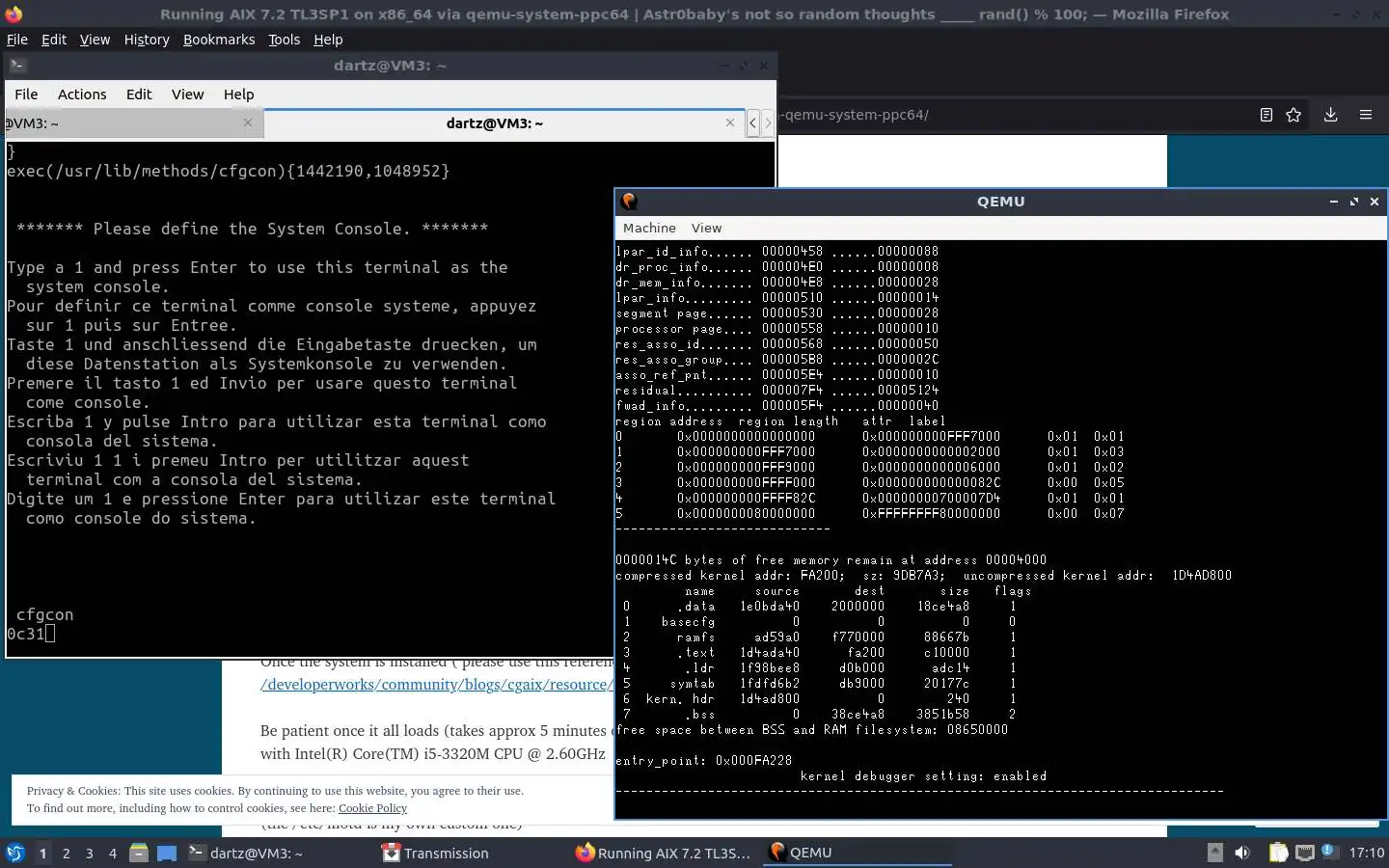The width and height of the screenshot is (1389, 868).
Task: Select the first terminal tab @VM3
Action: [133, 122]
